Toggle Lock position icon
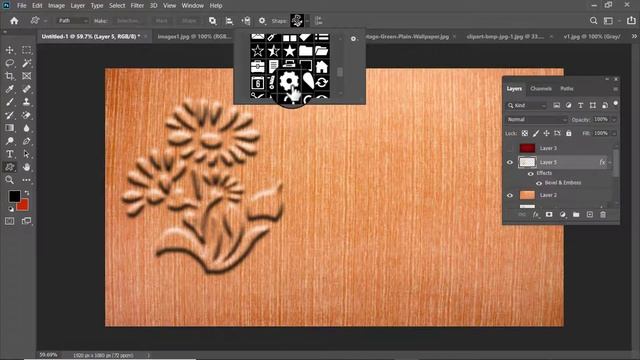This screenshot has height=360, width=640. coord(547,133)
